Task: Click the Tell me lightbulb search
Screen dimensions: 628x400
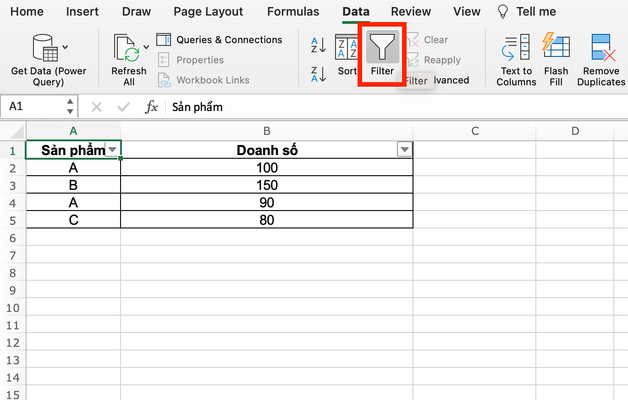Action: pyautogui.click(x=526, y=12)
